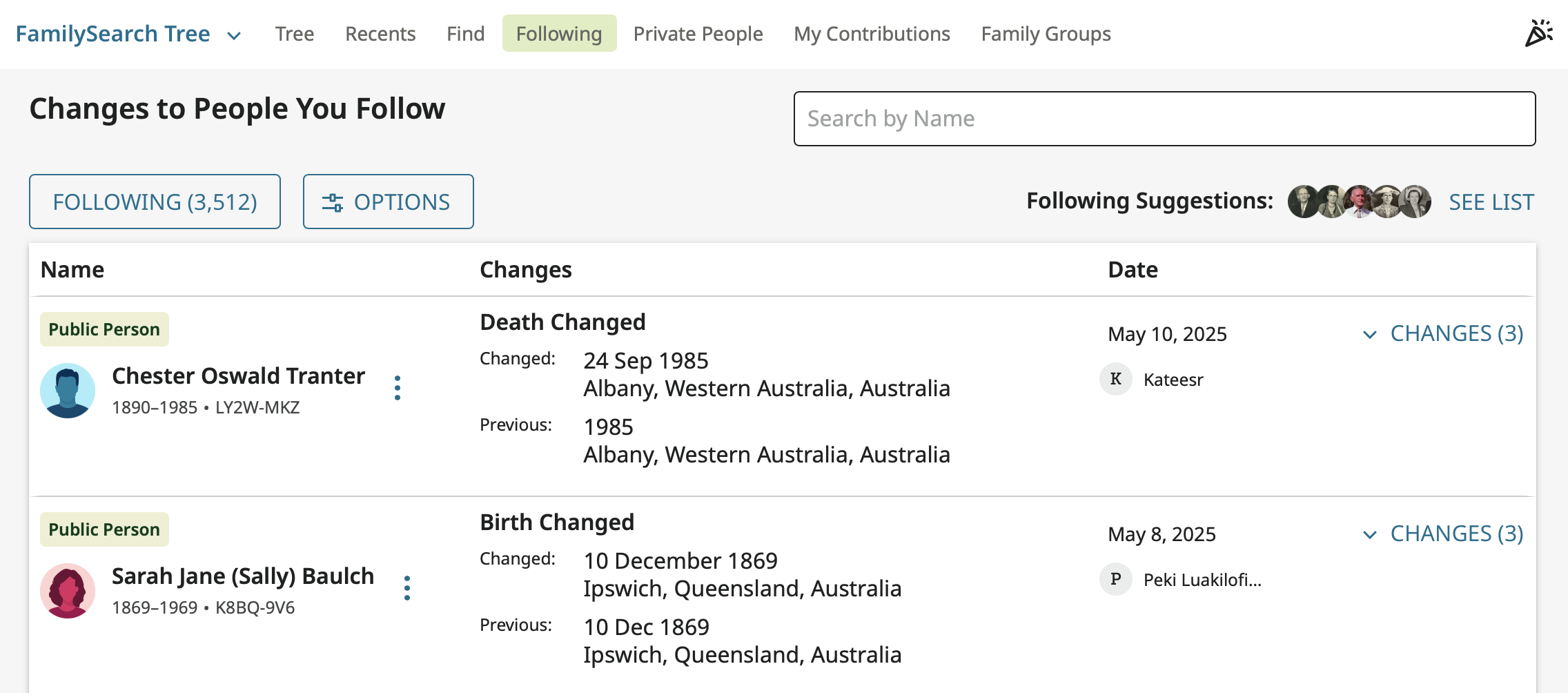Viewport: 1568px width, 693px height.
Task: Click the SEE LIST link
Action: [1491, 202]
